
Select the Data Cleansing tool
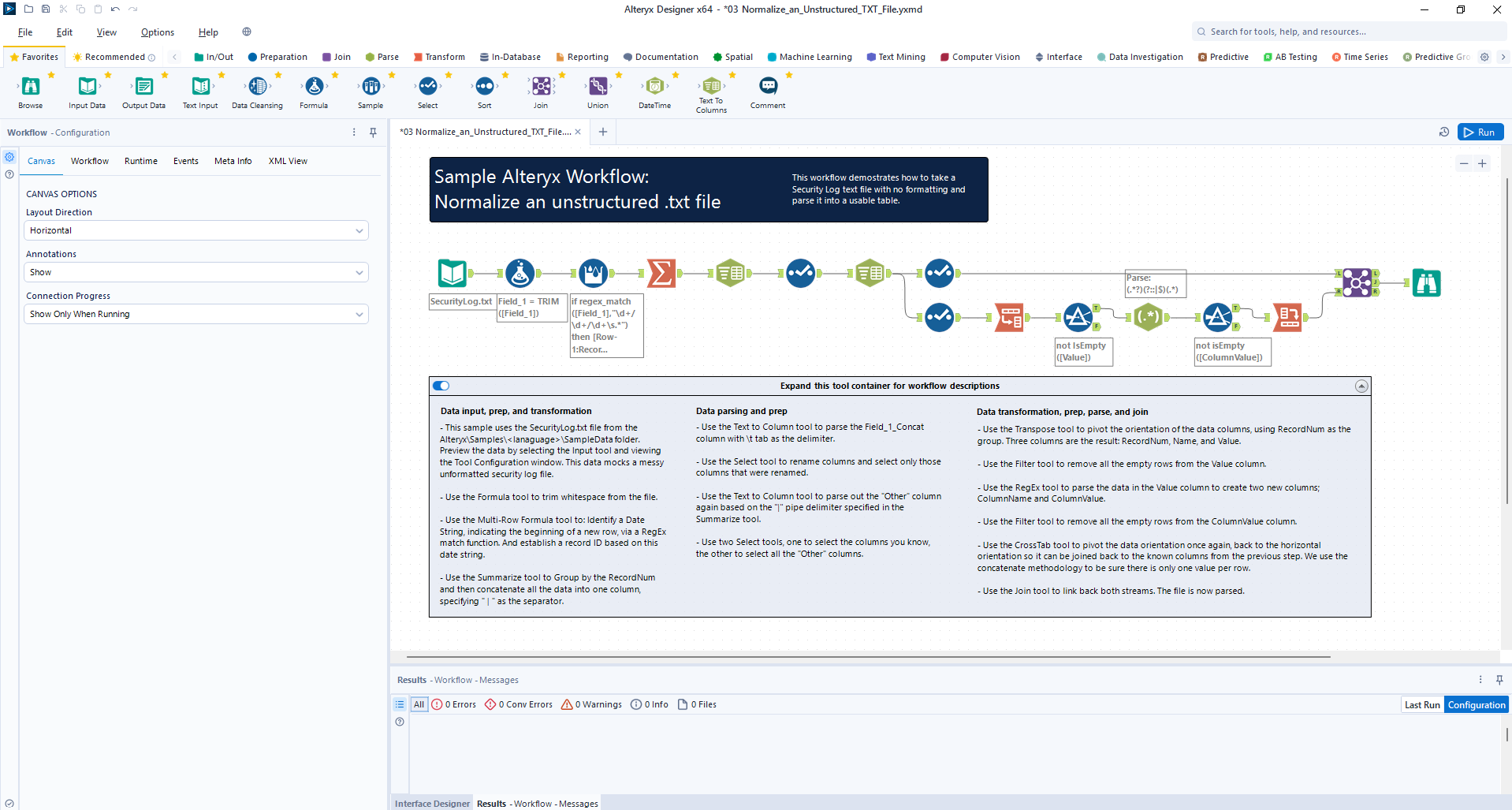(x=257, y=88)
